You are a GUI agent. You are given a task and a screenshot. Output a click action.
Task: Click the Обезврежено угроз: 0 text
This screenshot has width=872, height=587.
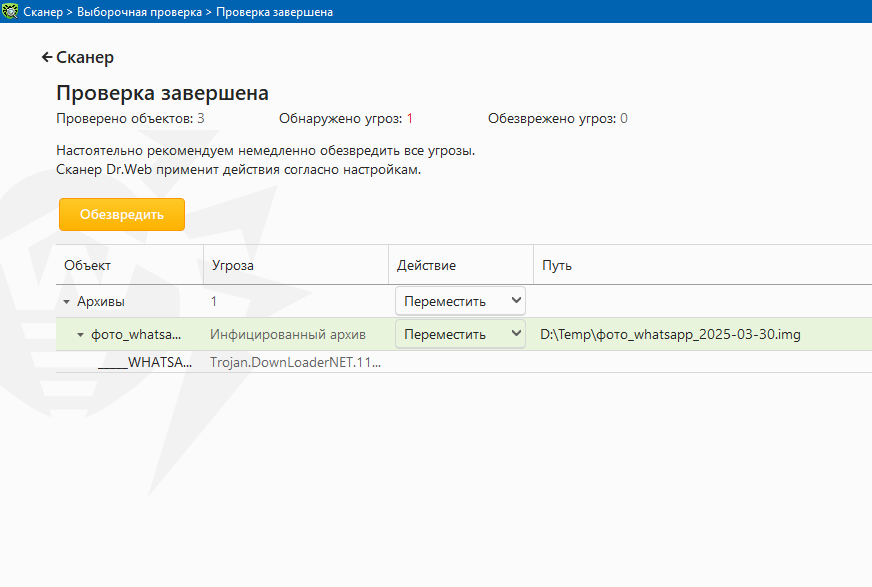(x=558, y=118)
